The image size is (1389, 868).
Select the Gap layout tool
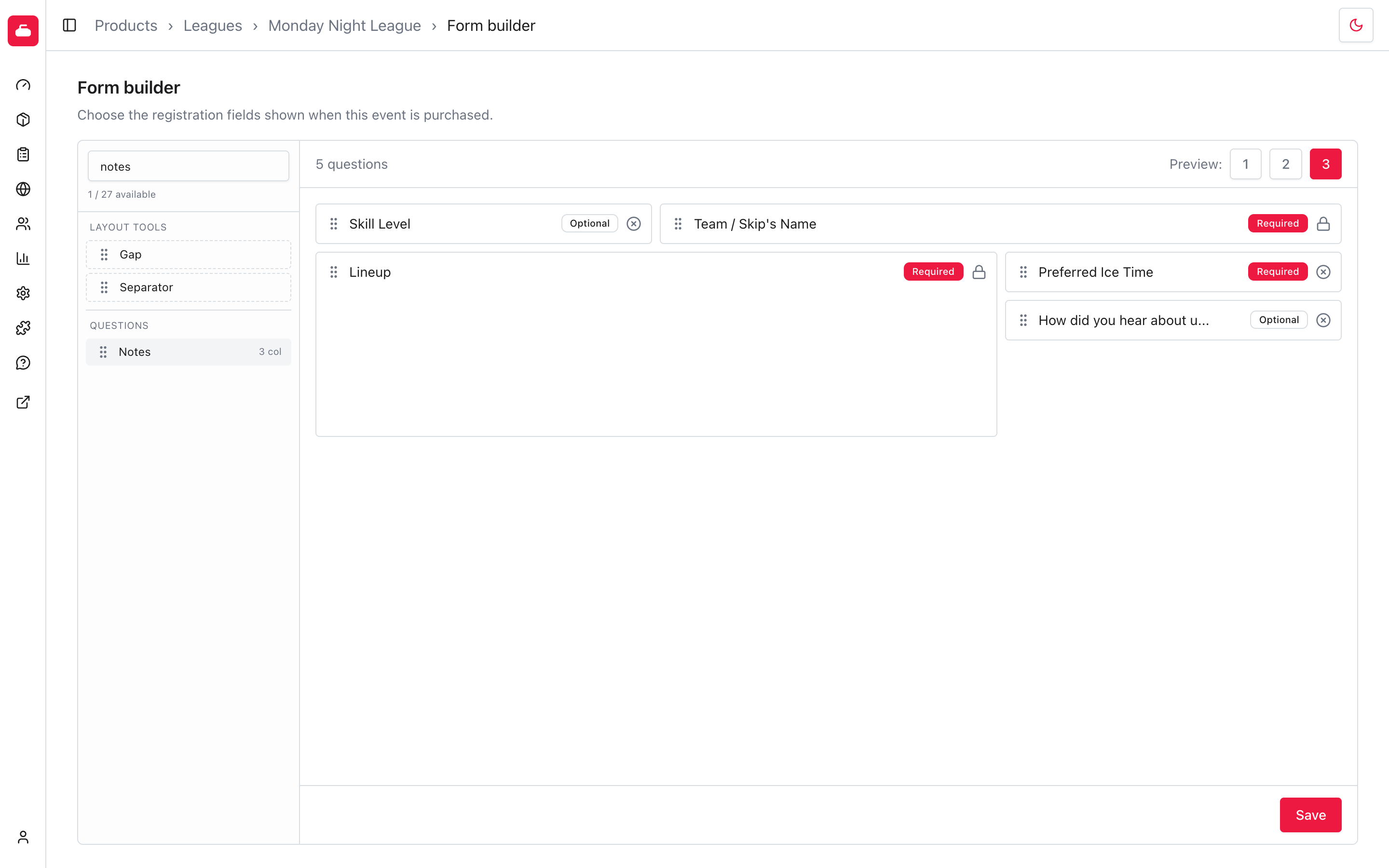188,254
